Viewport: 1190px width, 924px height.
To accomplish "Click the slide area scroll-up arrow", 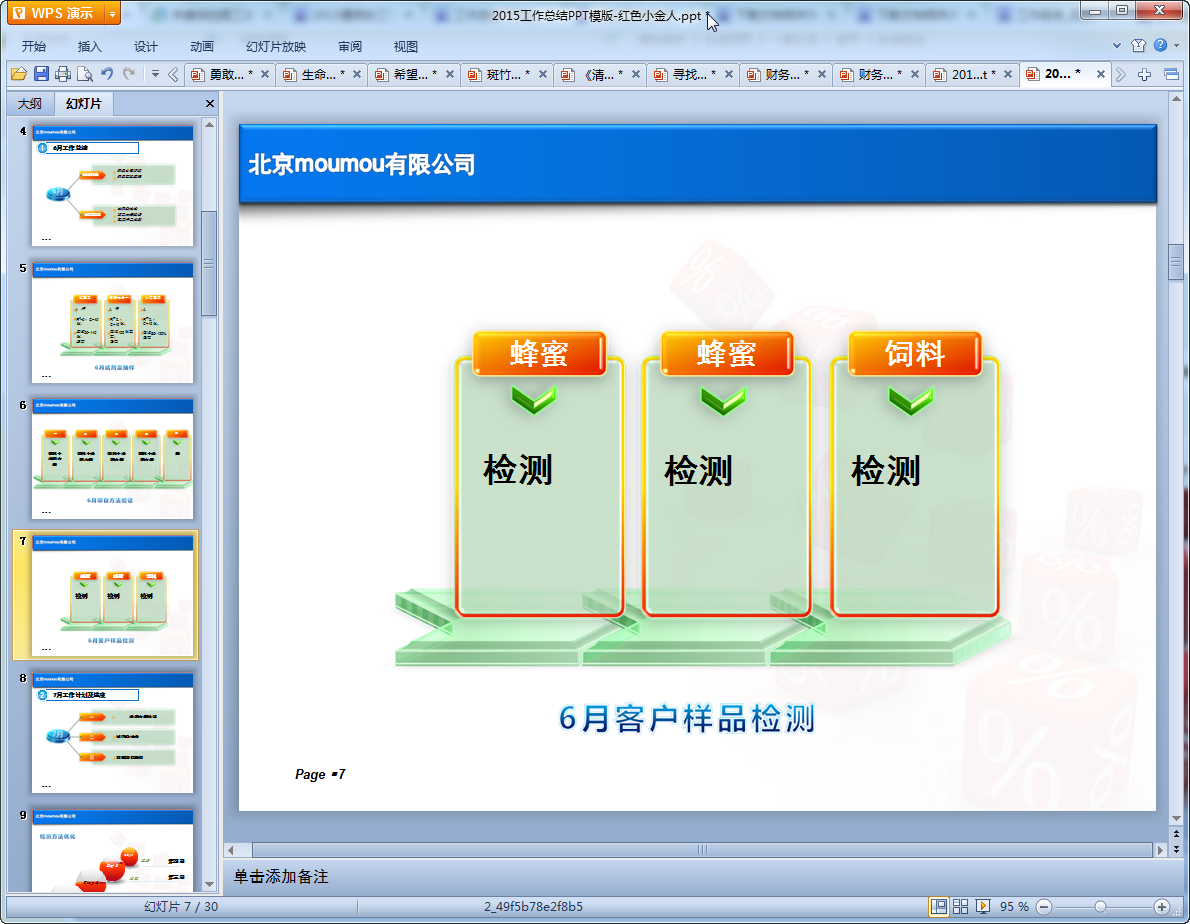I will click(x=1176, y=99).
